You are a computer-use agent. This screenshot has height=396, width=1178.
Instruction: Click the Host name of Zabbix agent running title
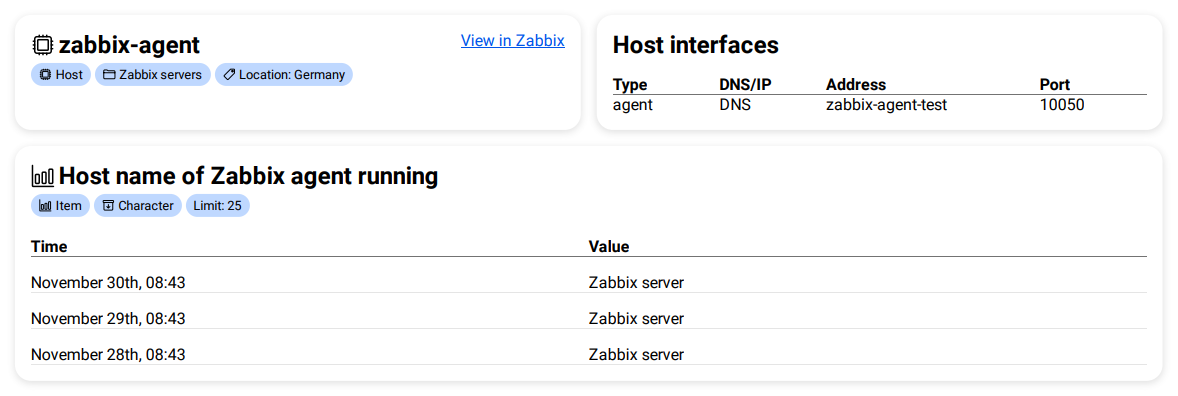[248, 177]
